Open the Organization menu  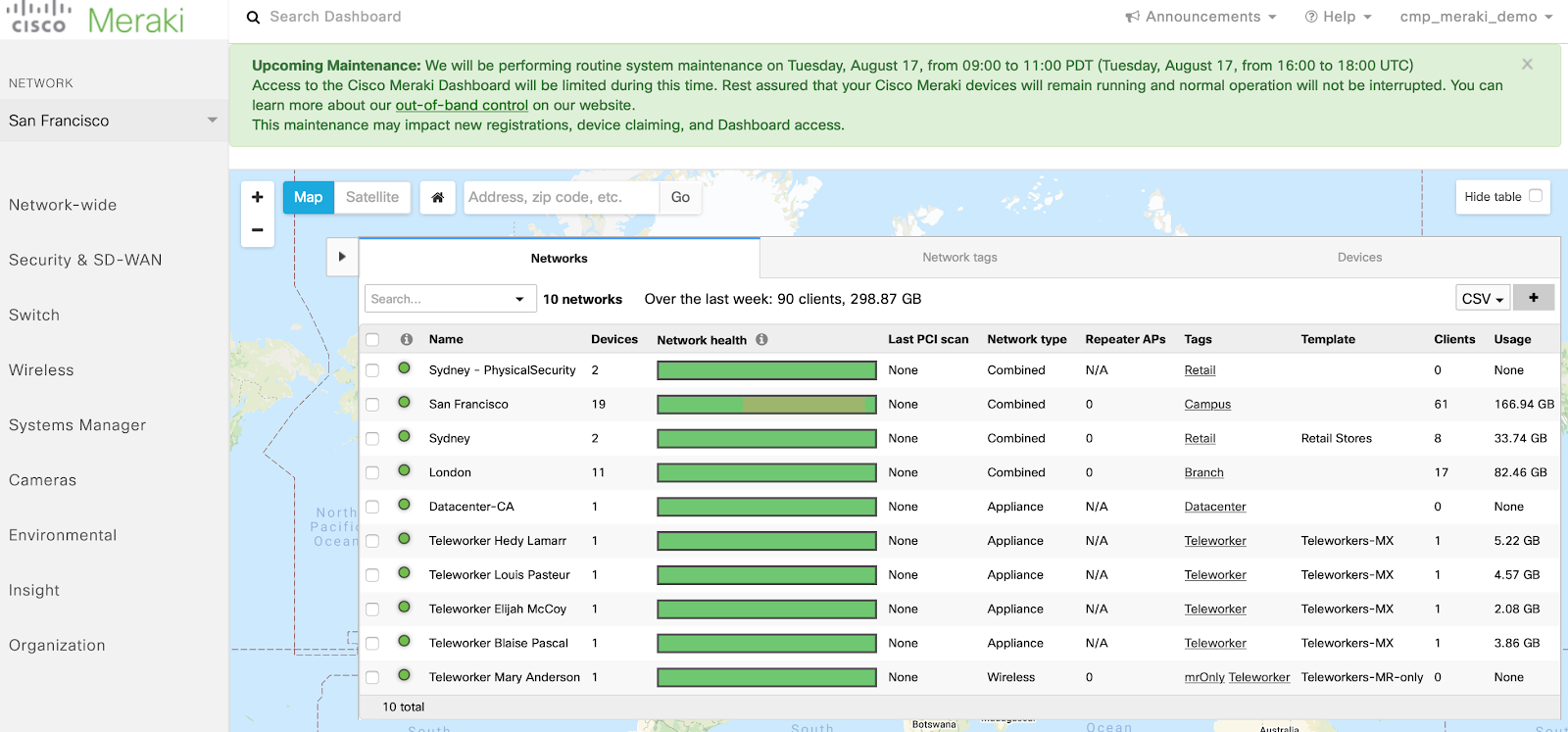tap(57, 645)
